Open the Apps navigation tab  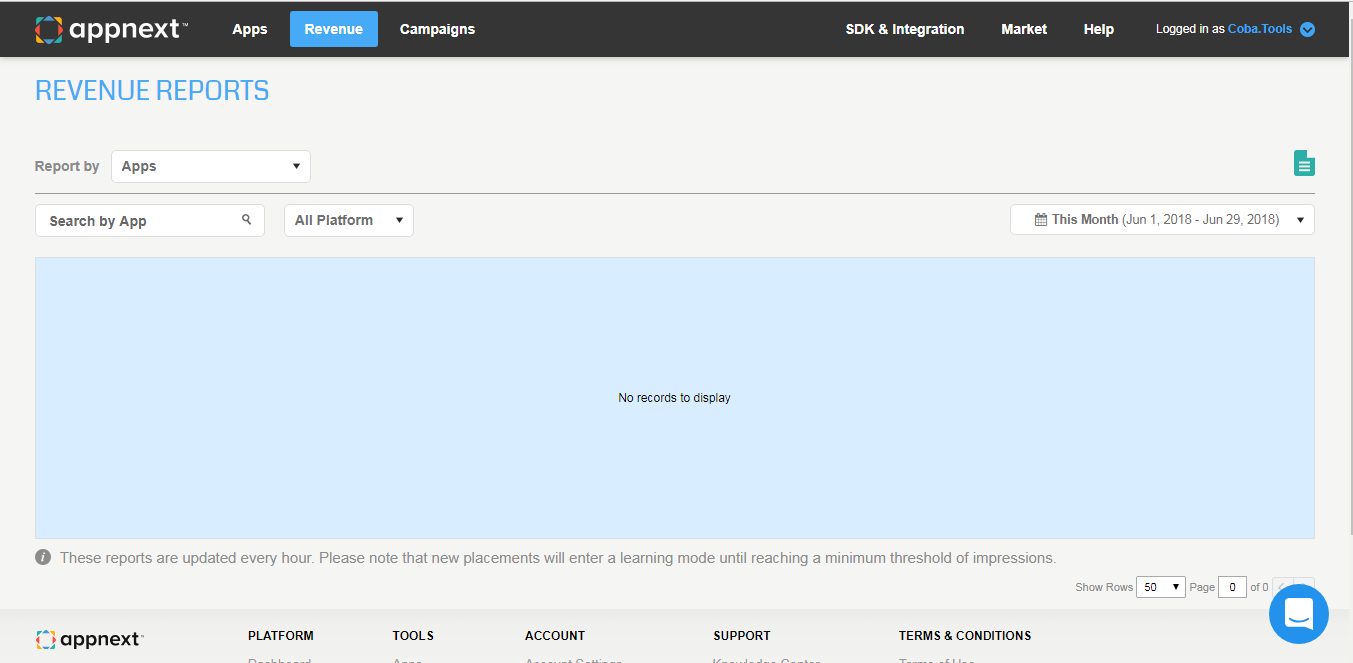(x=250, y=29)
